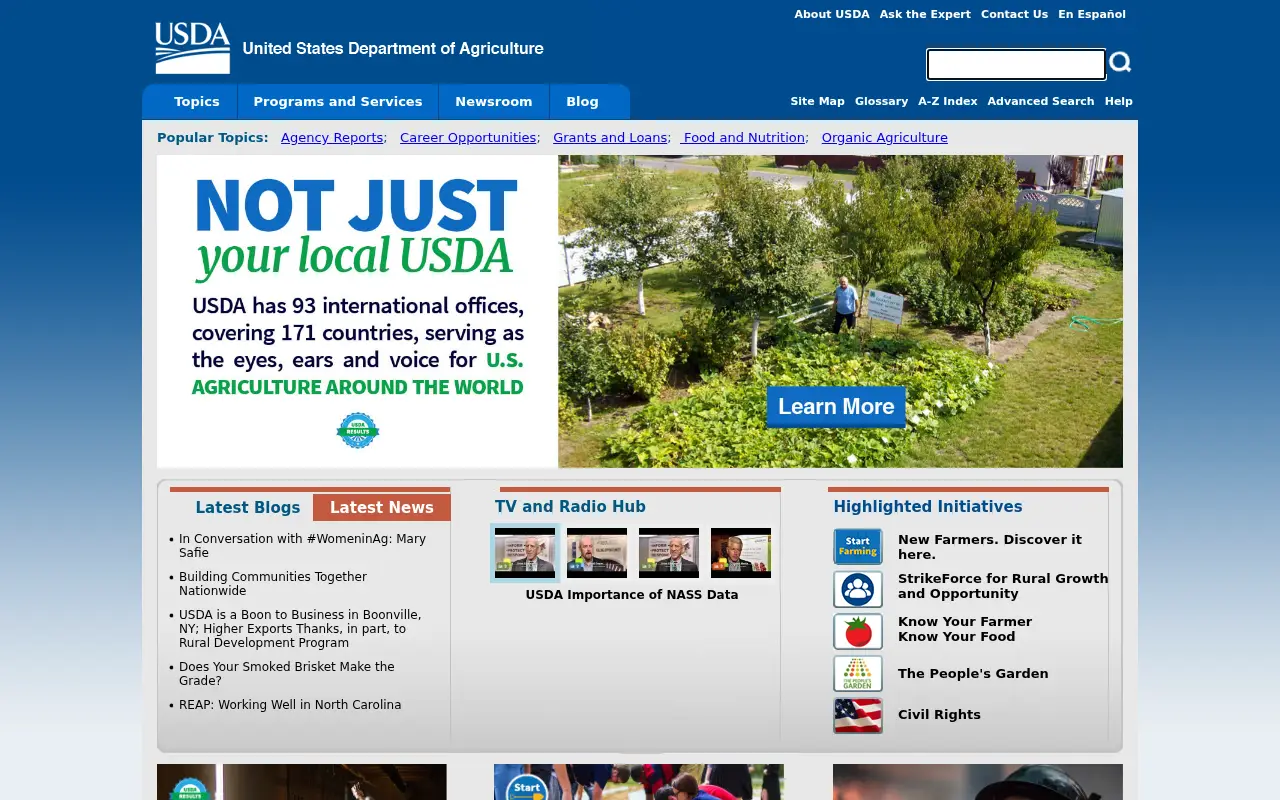1280x800 pixels.
Task: Select the fourth TV hub video thumbnail
Action: click(x=741, y=553)
